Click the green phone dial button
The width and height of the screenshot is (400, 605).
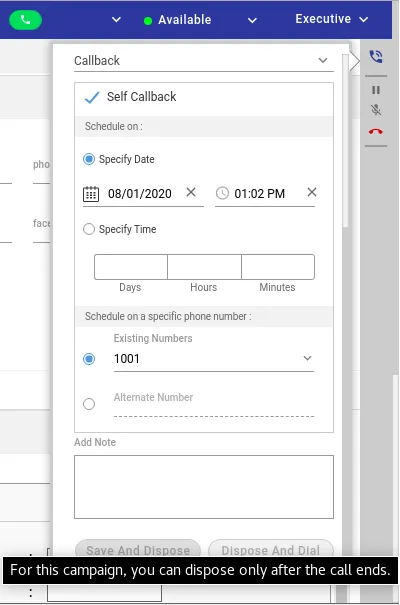(25, 20)
